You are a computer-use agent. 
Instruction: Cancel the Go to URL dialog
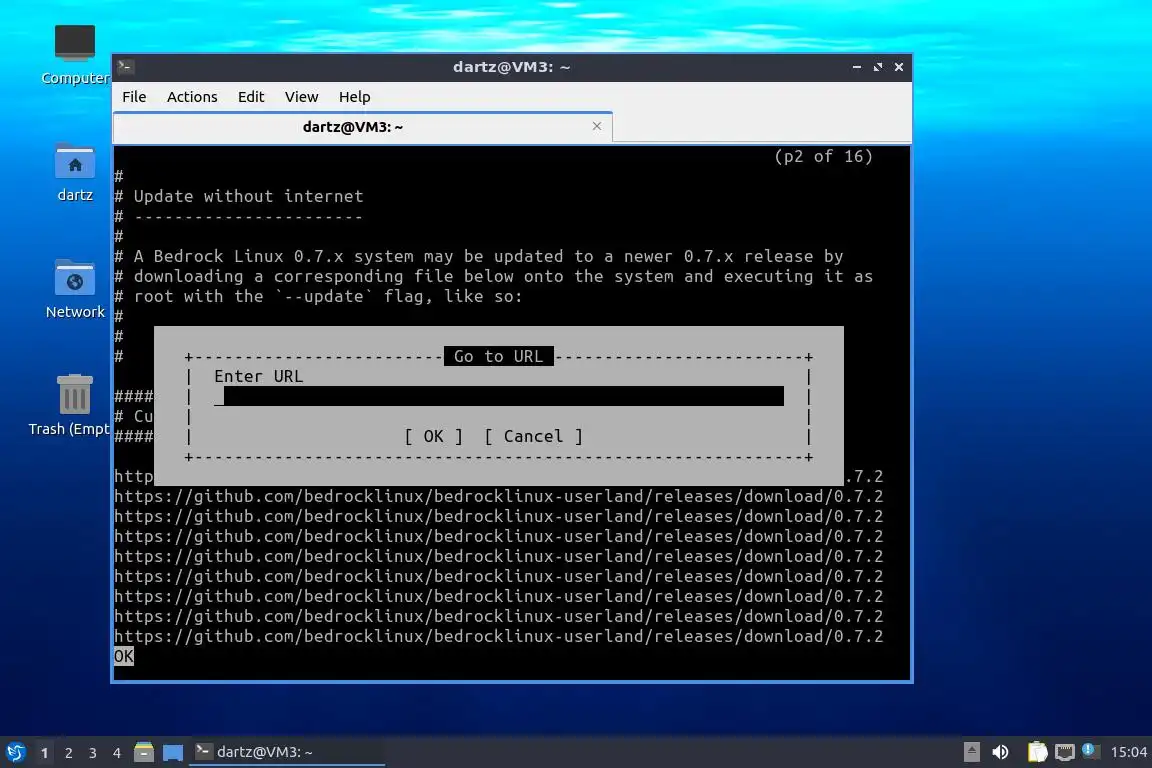pyautogui.click(x=533, y=437)
